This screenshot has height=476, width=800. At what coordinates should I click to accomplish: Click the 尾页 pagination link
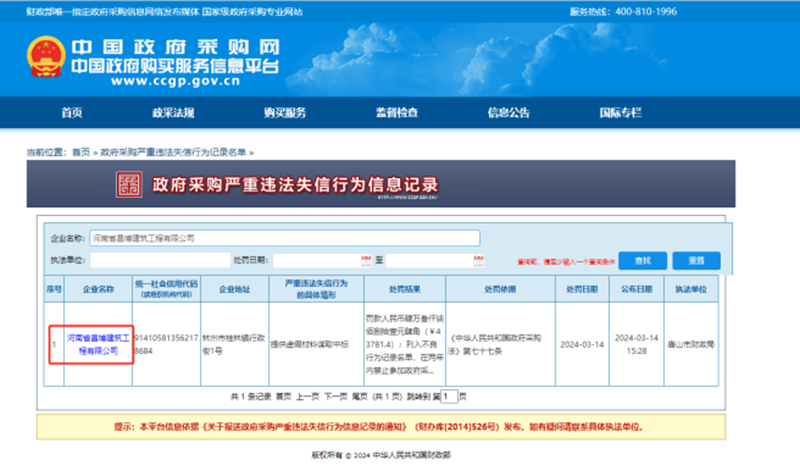click(x=360, y=396)
